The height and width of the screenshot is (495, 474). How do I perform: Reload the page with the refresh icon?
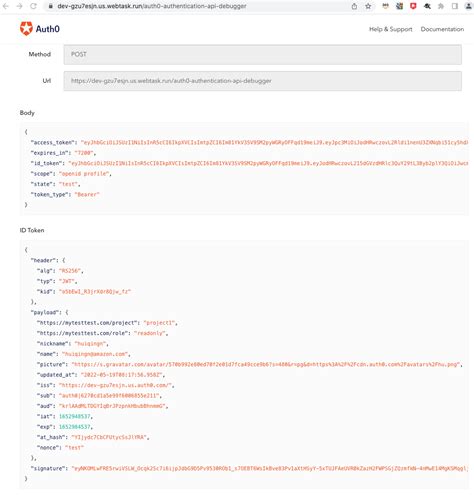[33, 6]
